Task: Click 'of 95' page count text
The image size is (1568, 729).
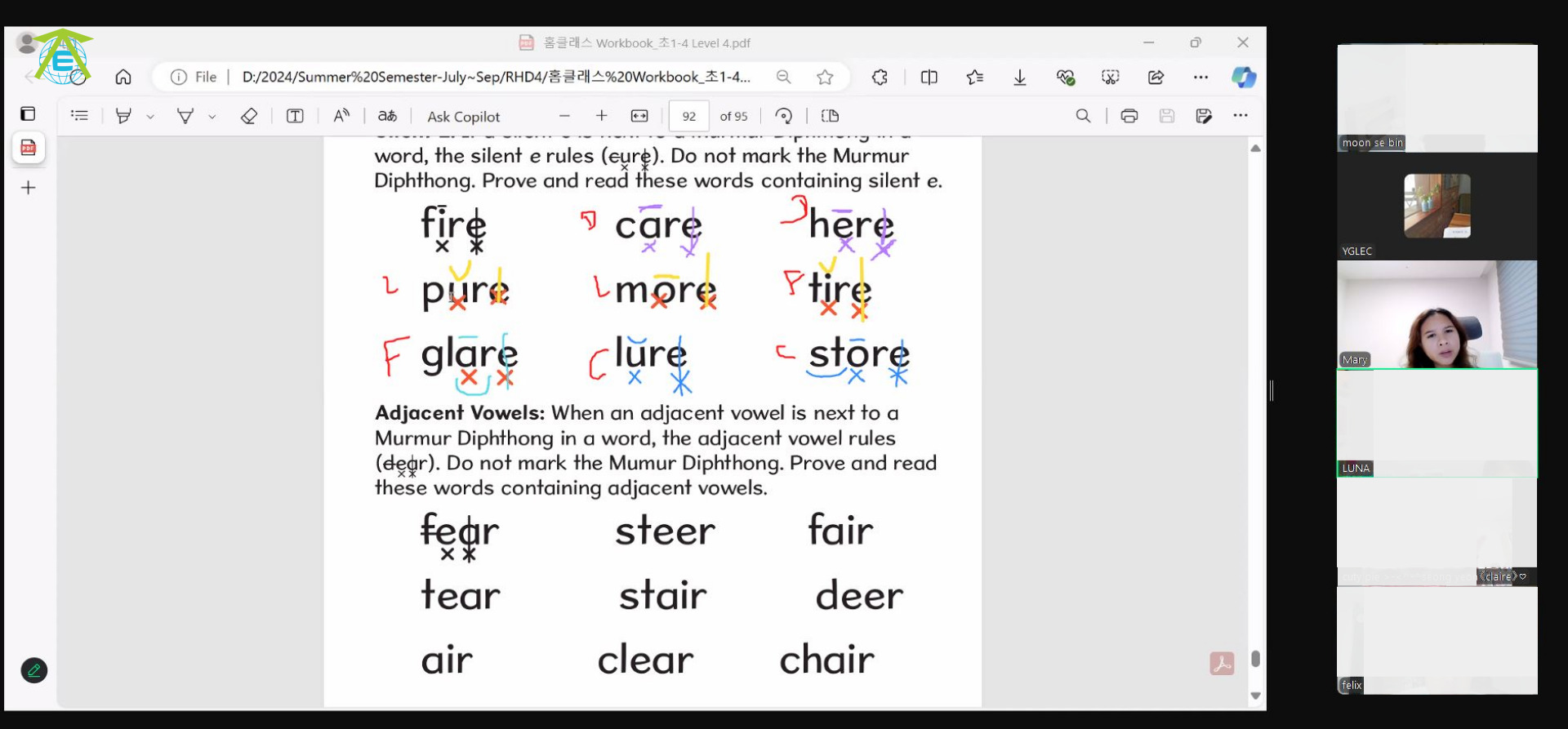Action: 733,116
